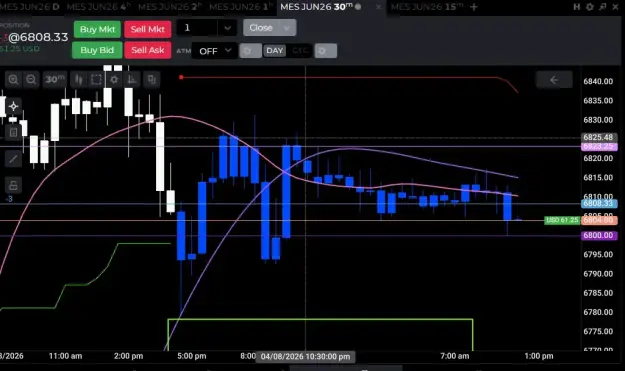The width and height of the screenshot is (625, 371).
Task: Click the -3 position marker on chart
Action: pyautogui.click(x=9, y=199)
